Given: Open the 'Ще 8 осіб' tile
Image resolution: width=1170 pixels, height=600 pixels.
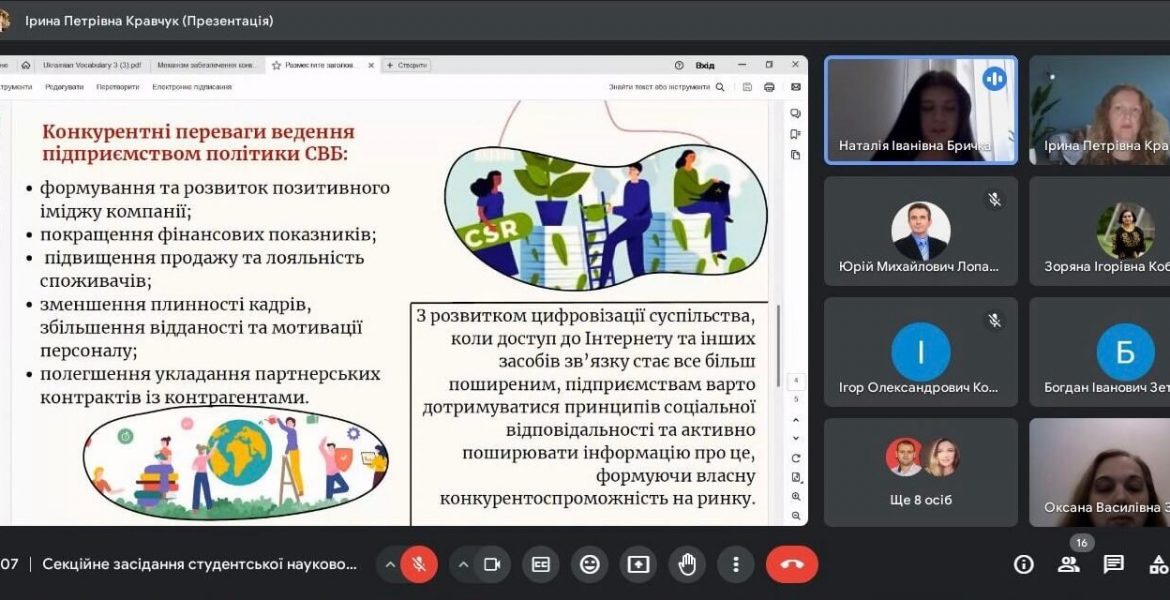Looking at the screenshot, I should pyautogui.click(x=921, y=472).
